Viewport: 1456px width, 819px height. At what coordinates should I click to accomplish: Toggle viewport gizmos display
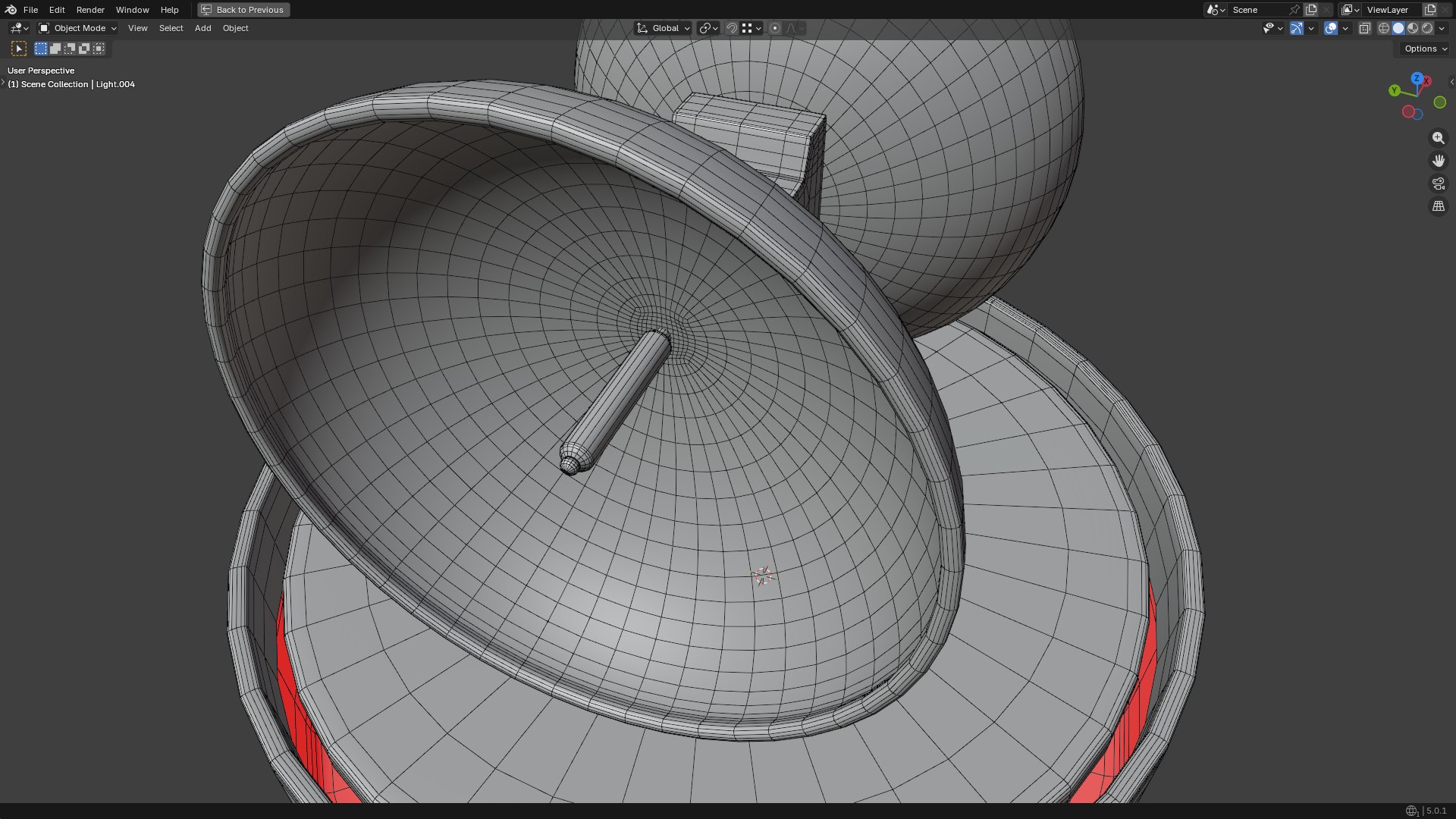1297,28
